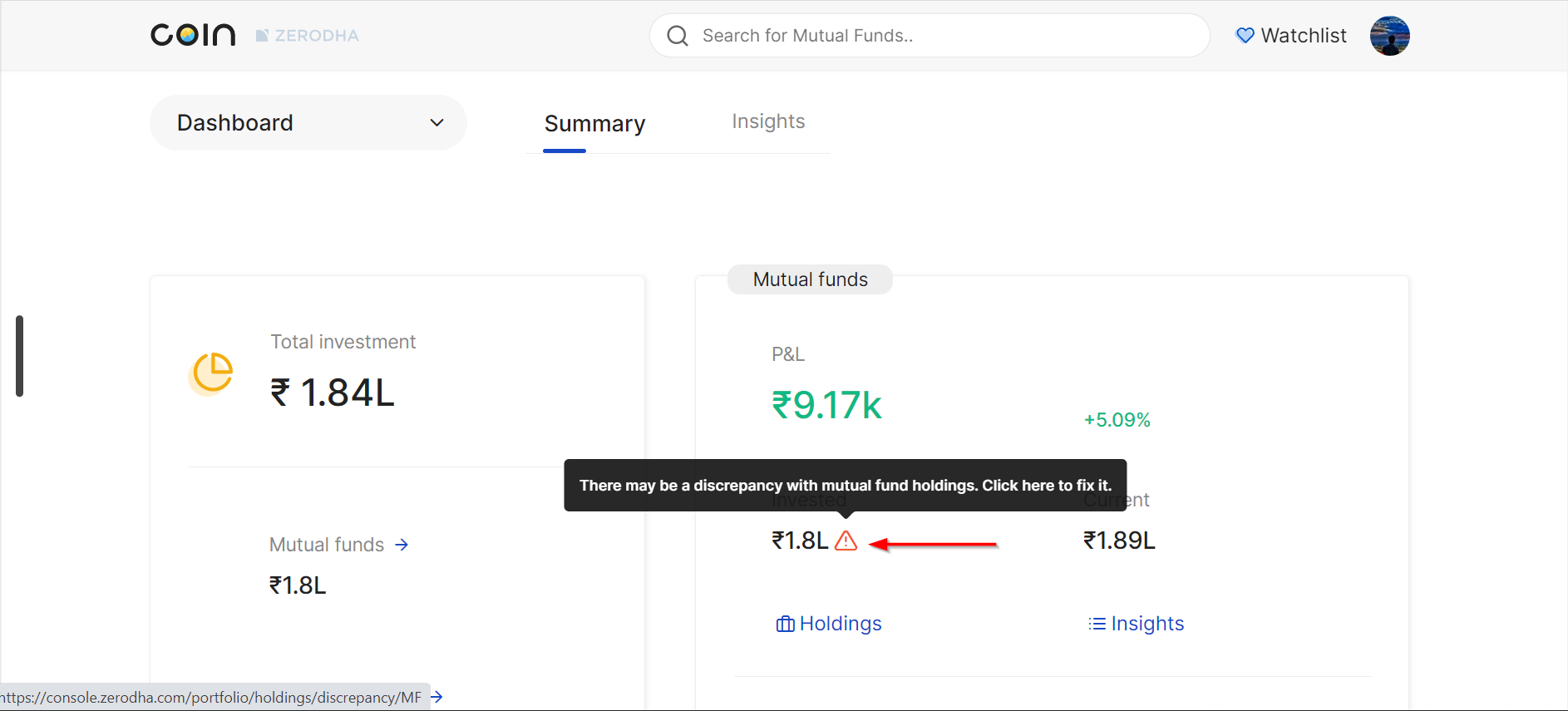Click the arrow beside the status bar URL
Screen dimensions: 1568x711
[x=436, y=697]
